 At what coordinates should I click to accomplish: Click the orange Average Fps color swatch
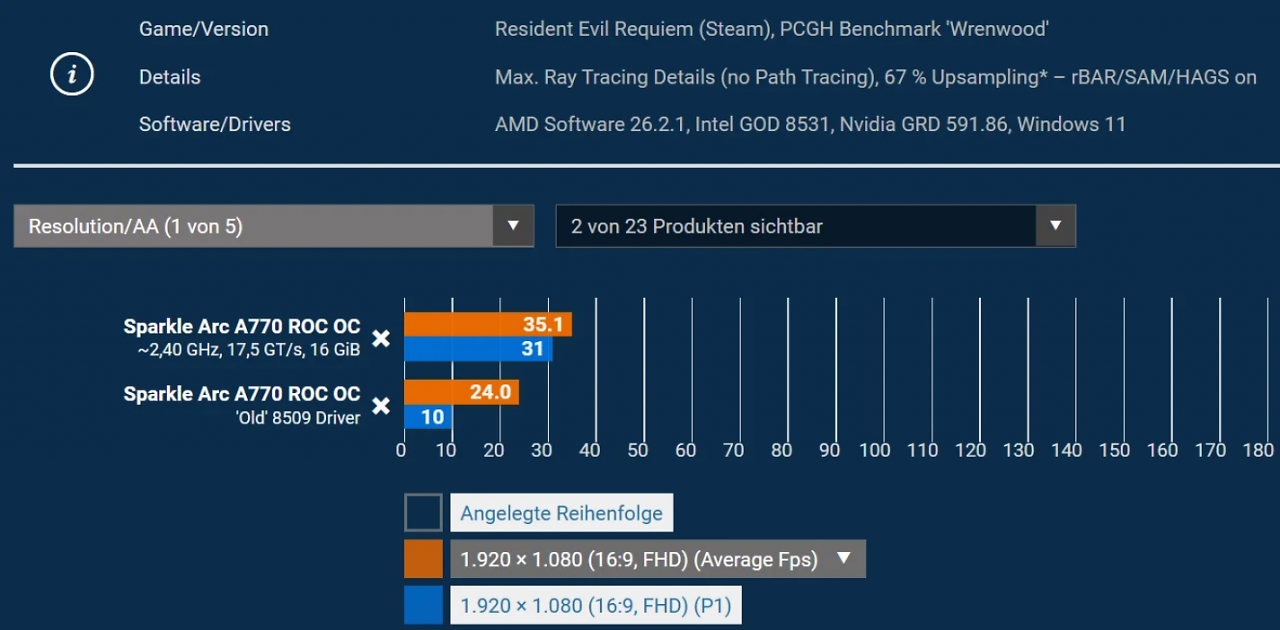click(423, 559)
